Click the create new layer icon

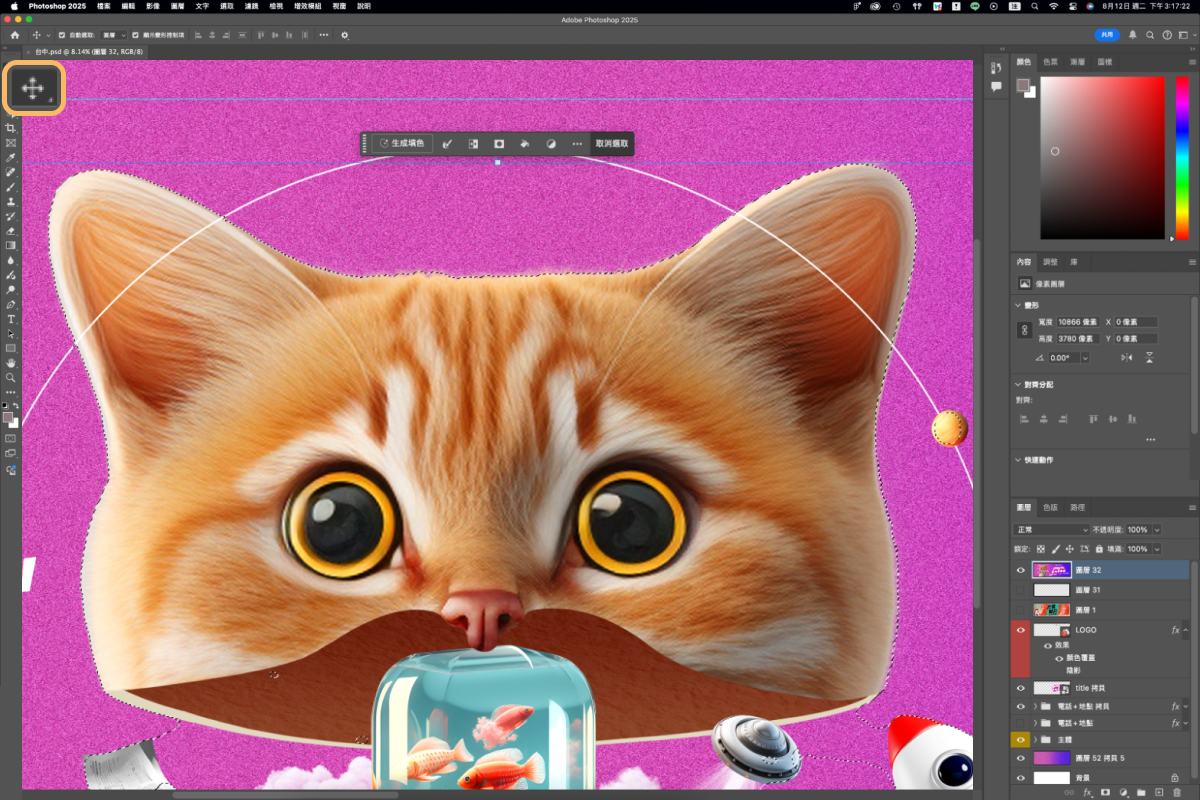click(x=1159, y=792)
